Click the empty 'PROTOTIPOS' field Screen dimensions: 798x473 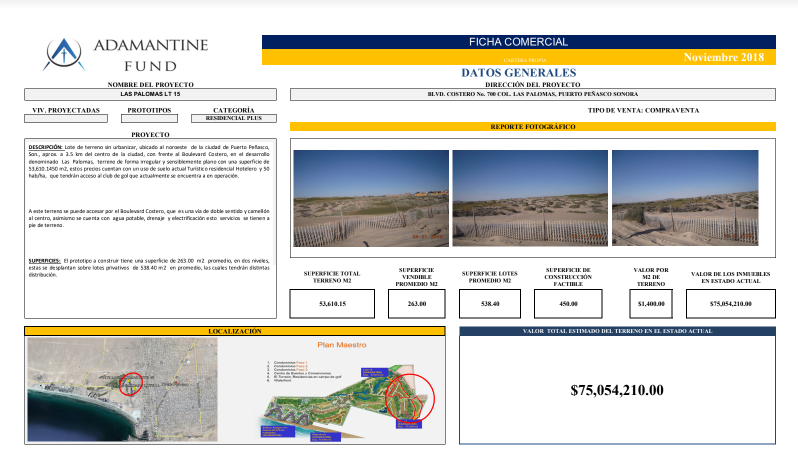tap(149, 119)
